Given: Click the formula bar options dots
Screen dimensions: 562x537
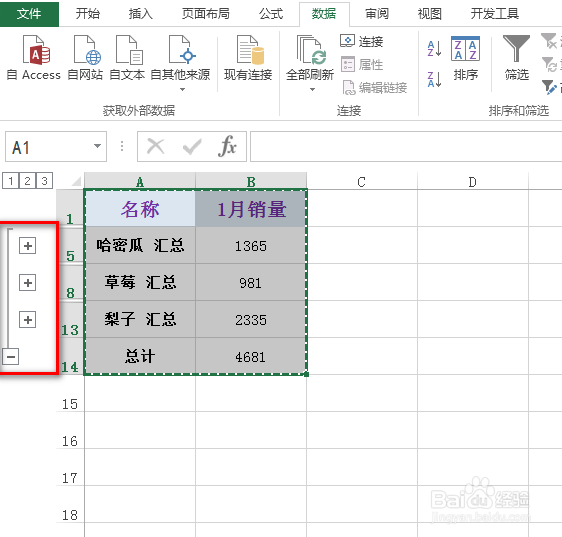Looking at the screenshot, I should 122,146.
